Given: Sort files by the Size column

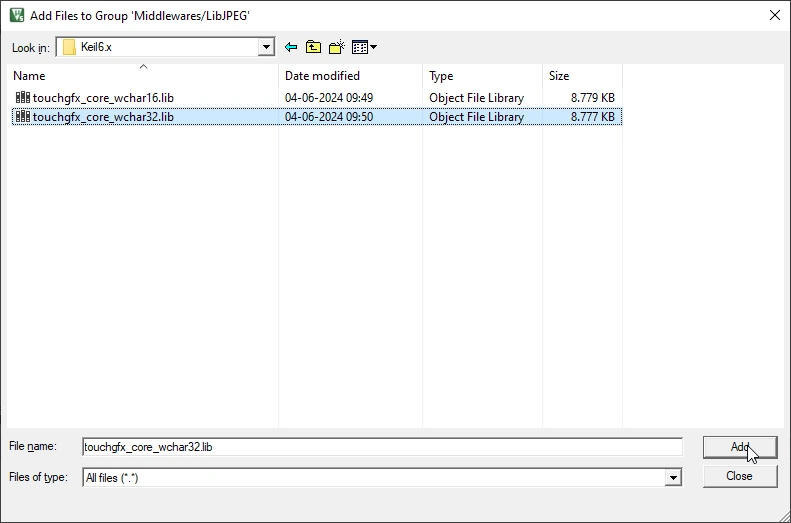Looking at the screenshot, I should (x=582, y=76).
